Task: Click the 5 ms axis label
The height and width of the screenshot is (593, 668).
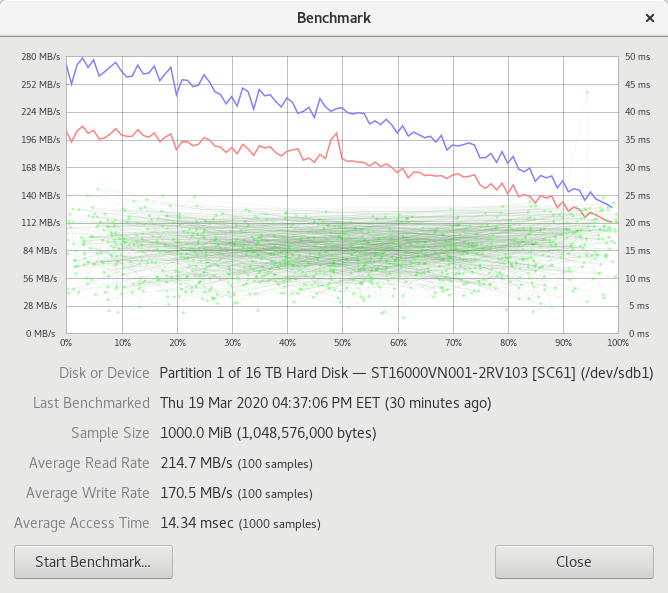Action: (x=639, y=306)
